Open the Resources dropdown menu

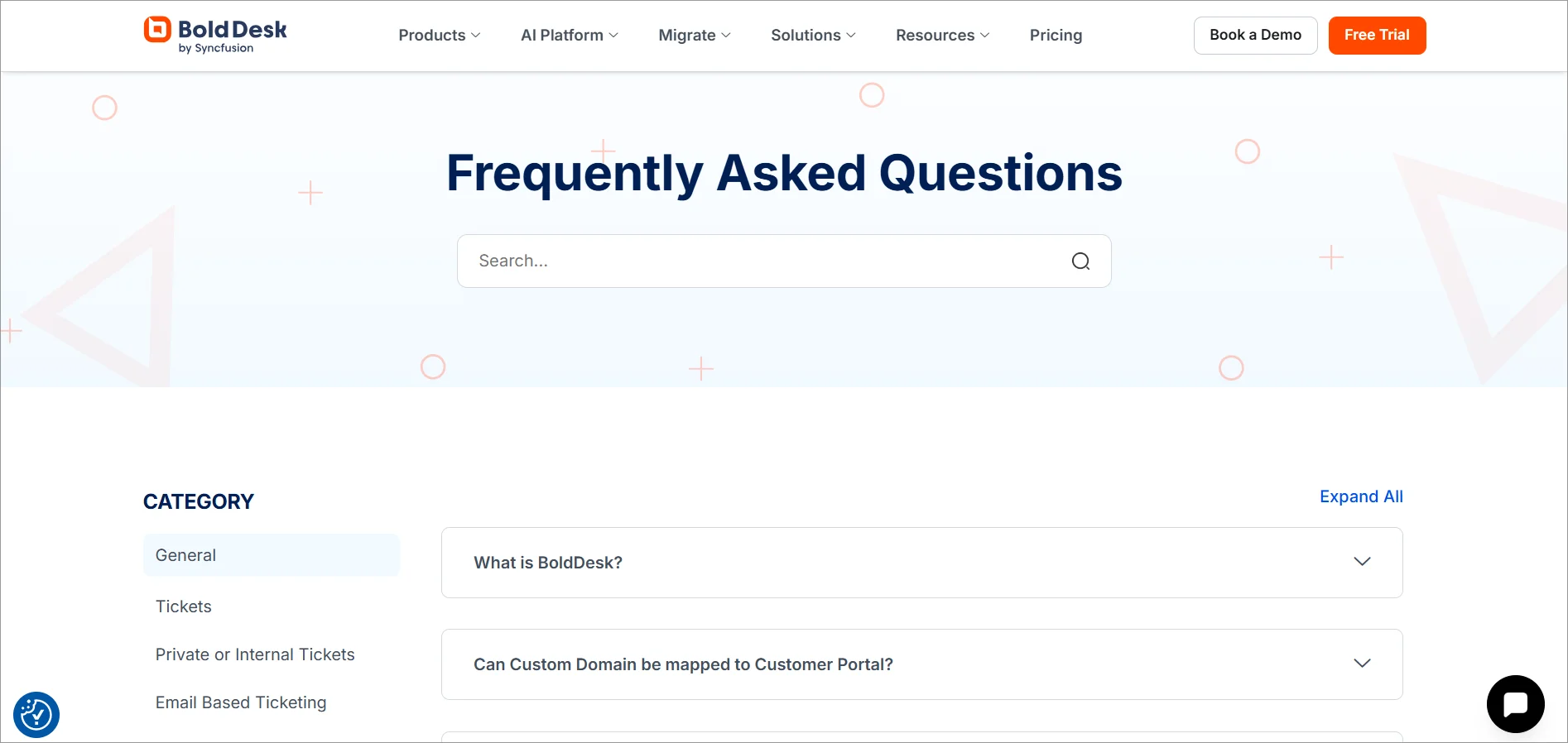pyautogui.click(x=943, y=36)
